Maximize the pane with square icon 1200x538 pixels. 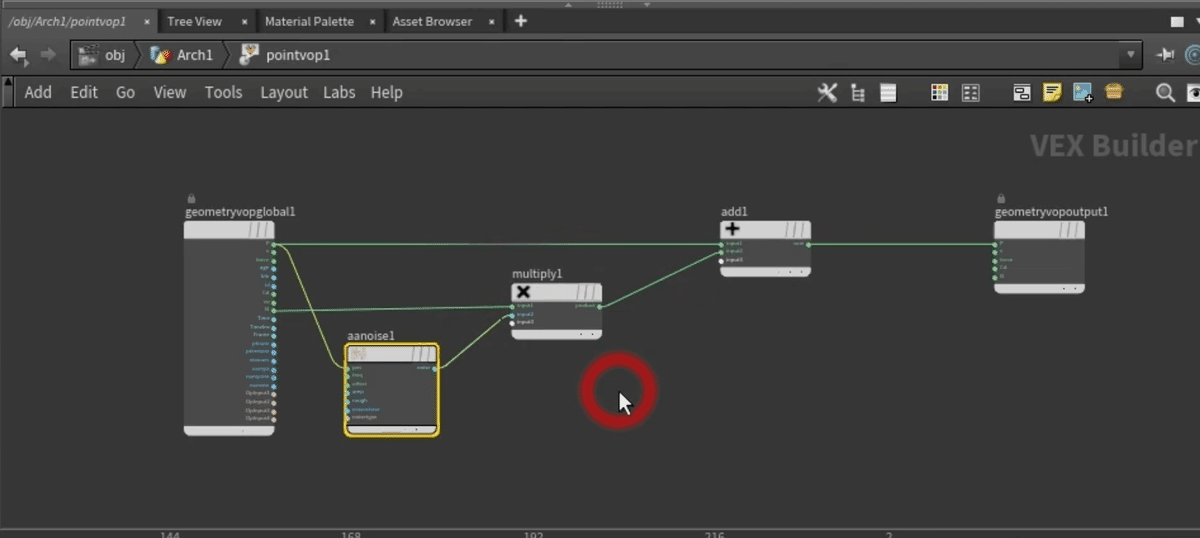(1176, 21)
